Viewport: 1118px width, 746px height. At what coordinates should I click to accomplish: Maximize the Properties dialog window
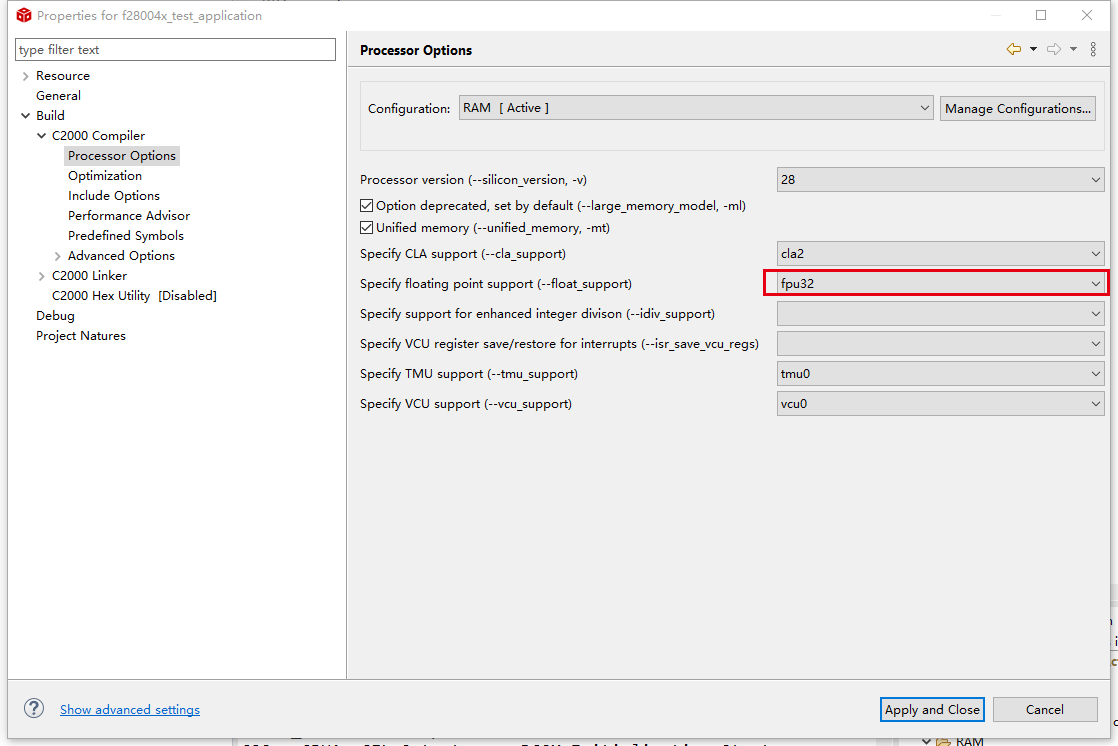coord(1041,15)
